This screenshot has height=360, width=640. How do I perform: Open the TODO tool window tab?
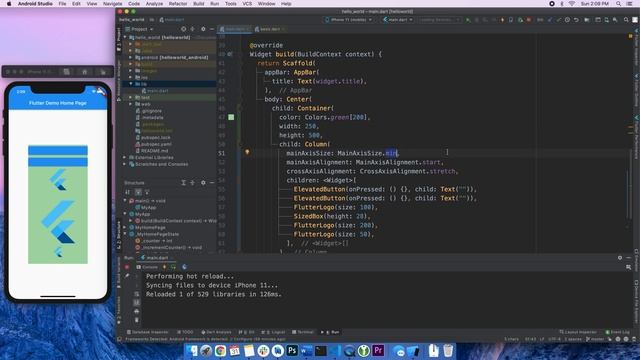(x=186, y=332)
